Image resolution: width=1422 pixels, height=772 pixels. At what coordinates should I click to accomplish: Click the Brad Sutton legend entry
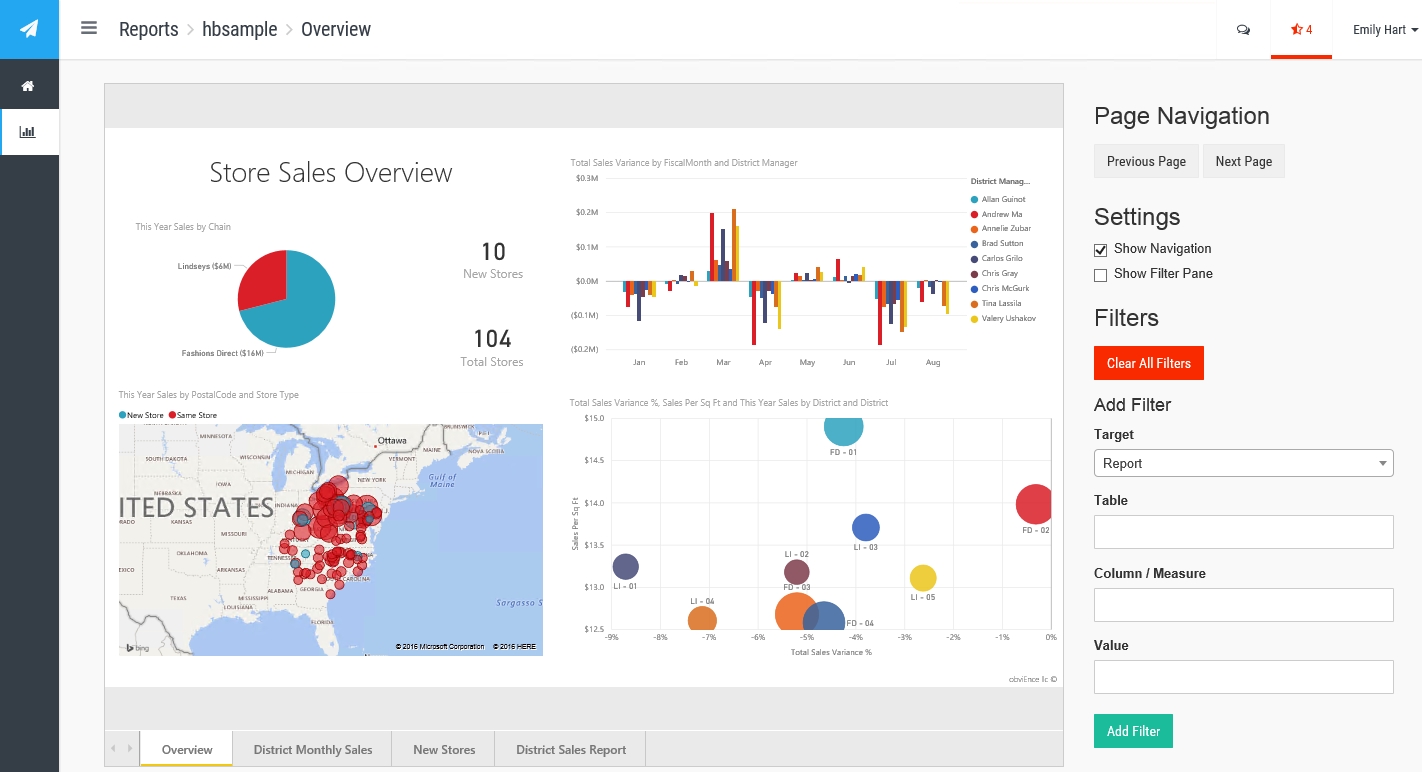pyautogui.click(x=996, y=244)
